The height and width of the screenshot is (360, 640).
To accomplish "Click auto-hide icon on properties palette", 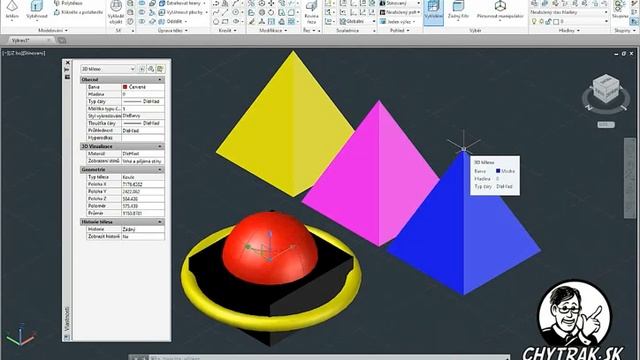I will 67,70.
